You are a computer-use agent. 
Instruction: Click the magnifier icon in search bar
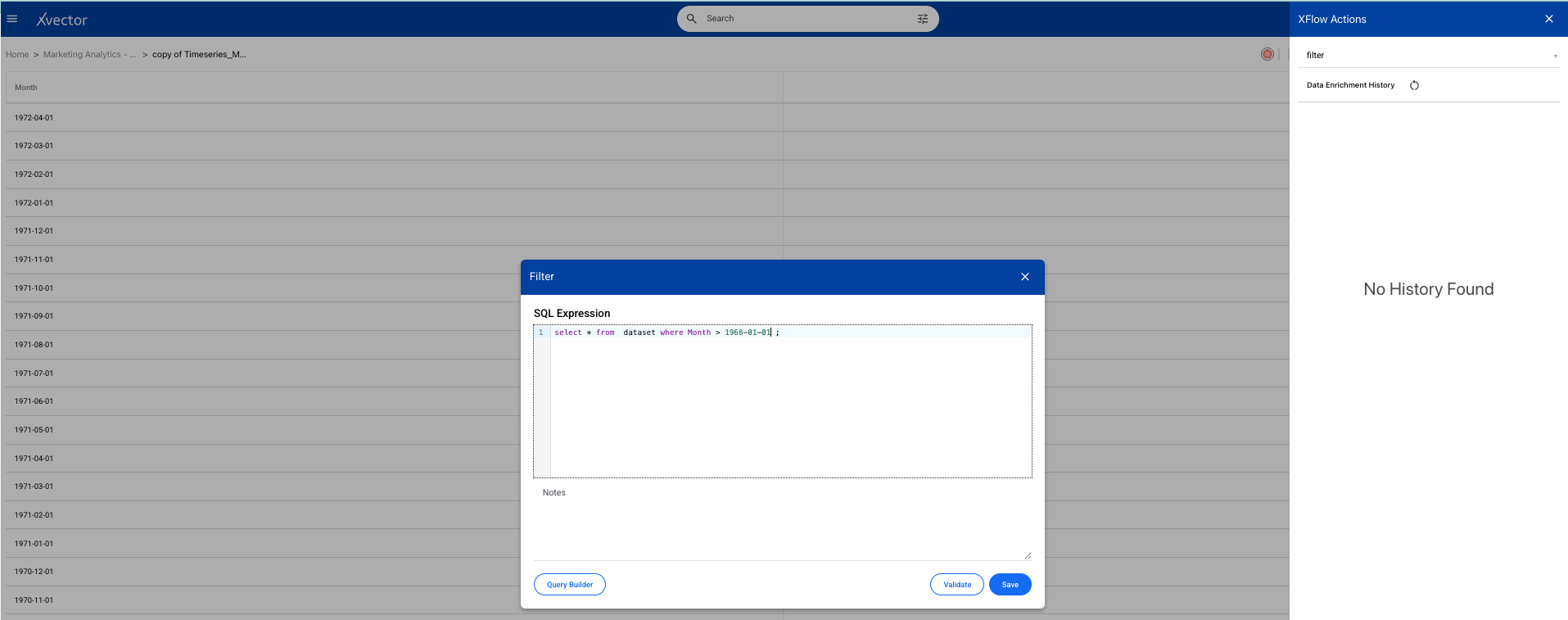click(x=692, y=19)
